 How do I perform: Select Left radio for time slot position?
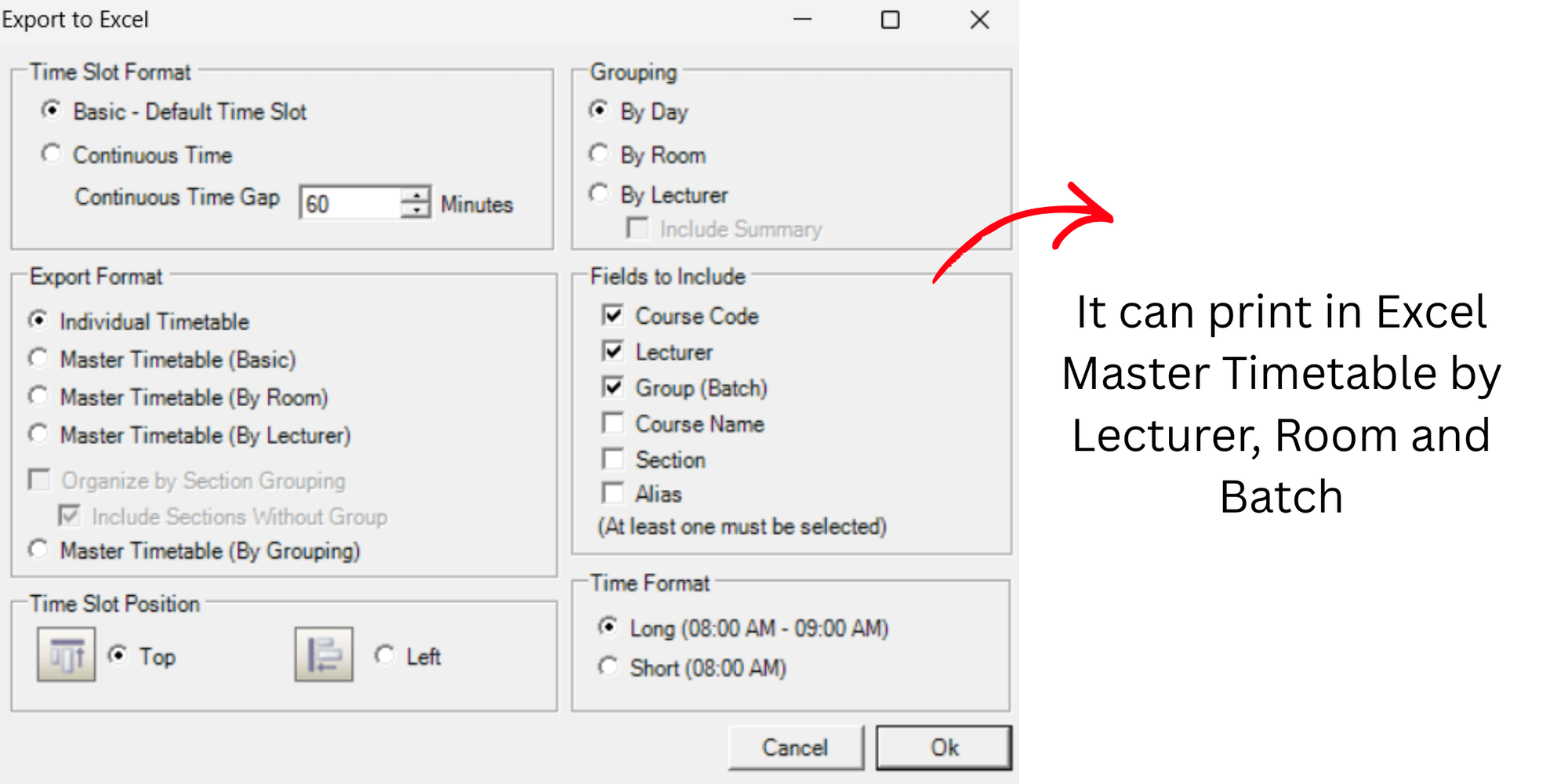tap(384, 655)
